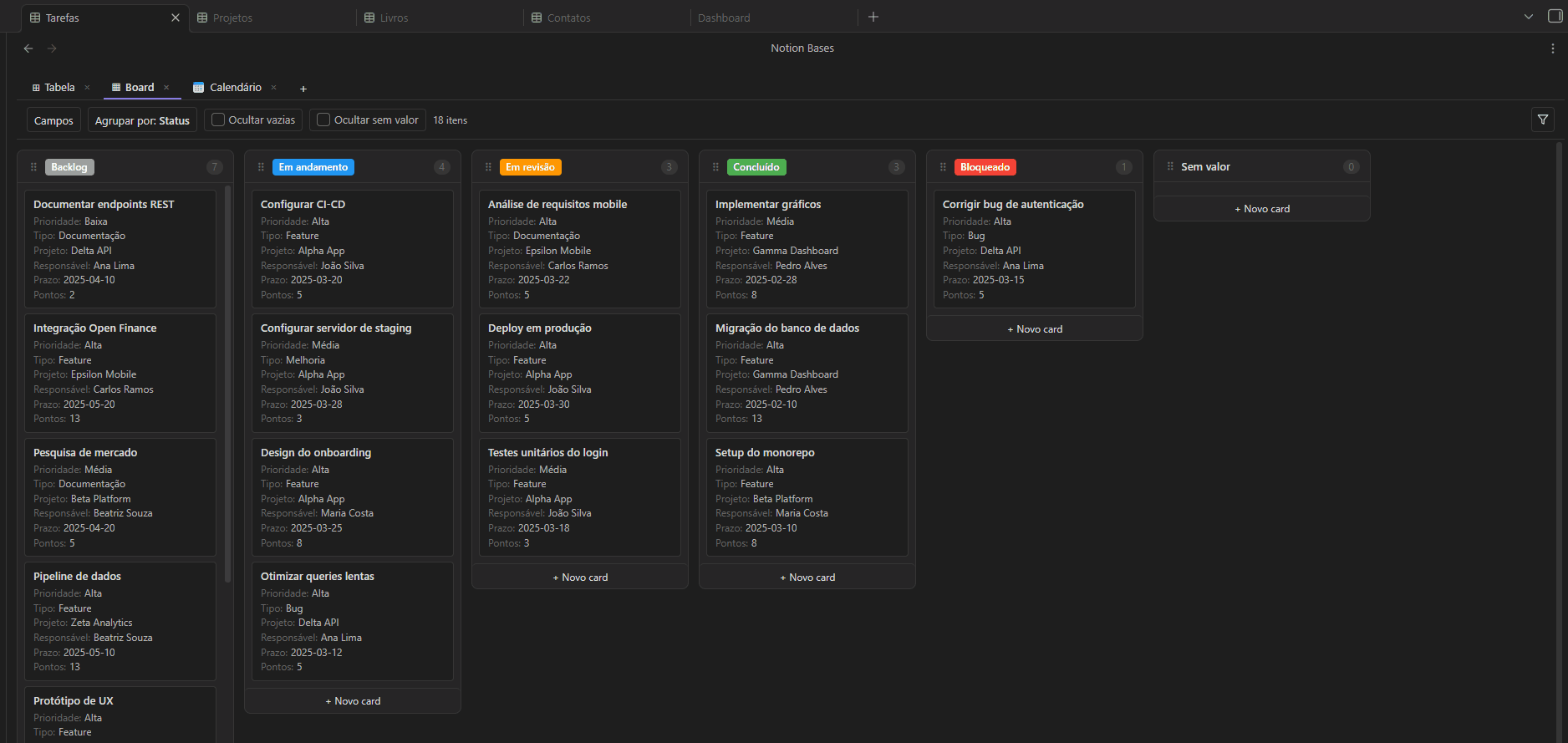Open the filter icon button
1568x743 pixels.
point(1543,120)
